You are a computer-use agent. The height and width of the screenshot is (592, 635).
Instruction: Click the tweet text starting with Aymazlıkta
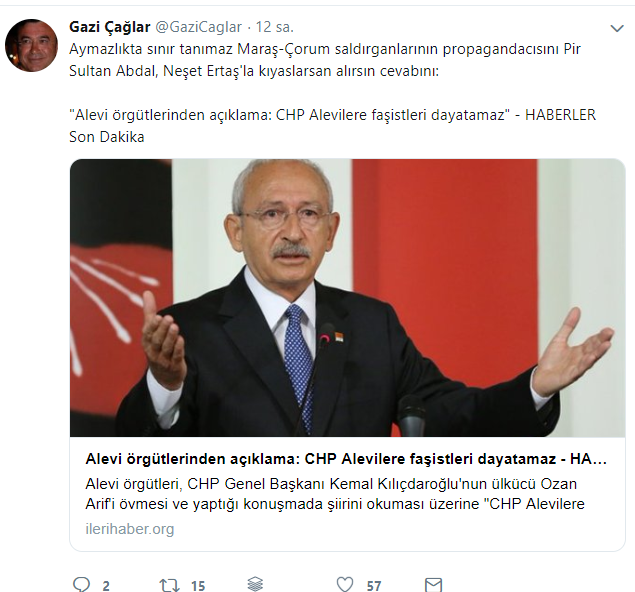[325, 60]
